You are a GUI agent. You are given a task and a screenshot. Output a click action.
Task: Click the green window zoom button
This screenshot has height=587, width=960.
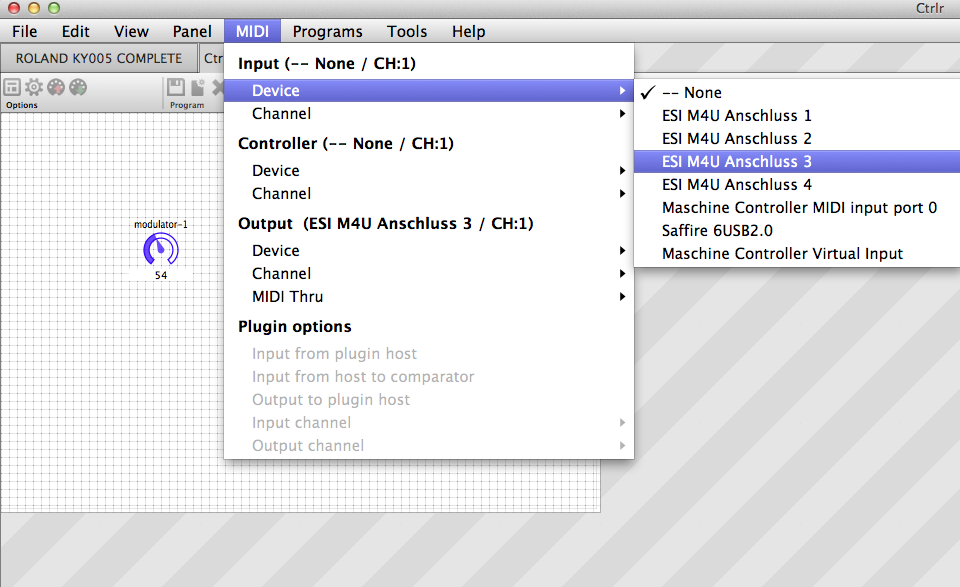click(53, 8)
